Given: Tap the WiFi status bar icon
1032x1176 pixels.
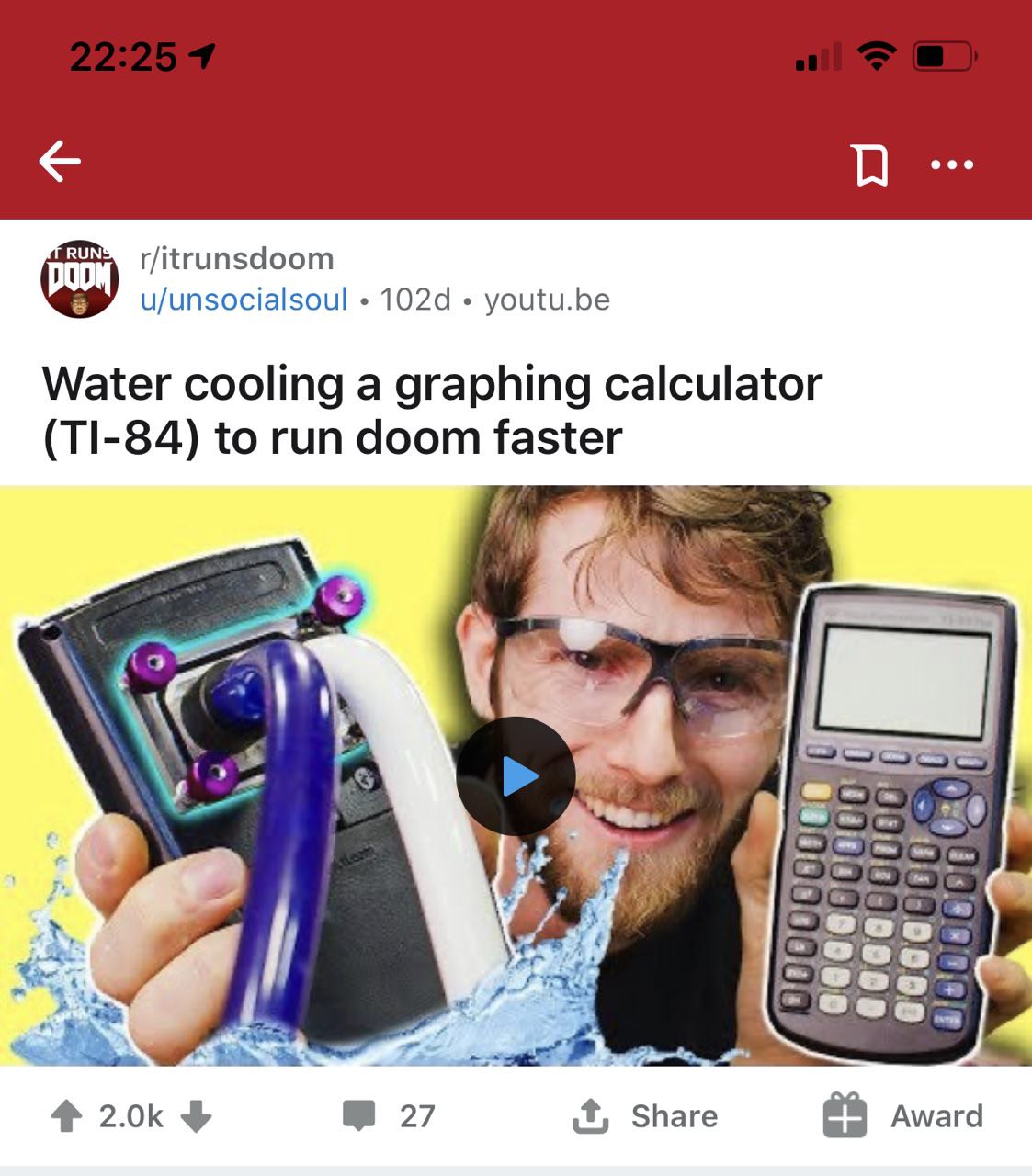Looking at the screenshot, I should (x=878, y=57).
